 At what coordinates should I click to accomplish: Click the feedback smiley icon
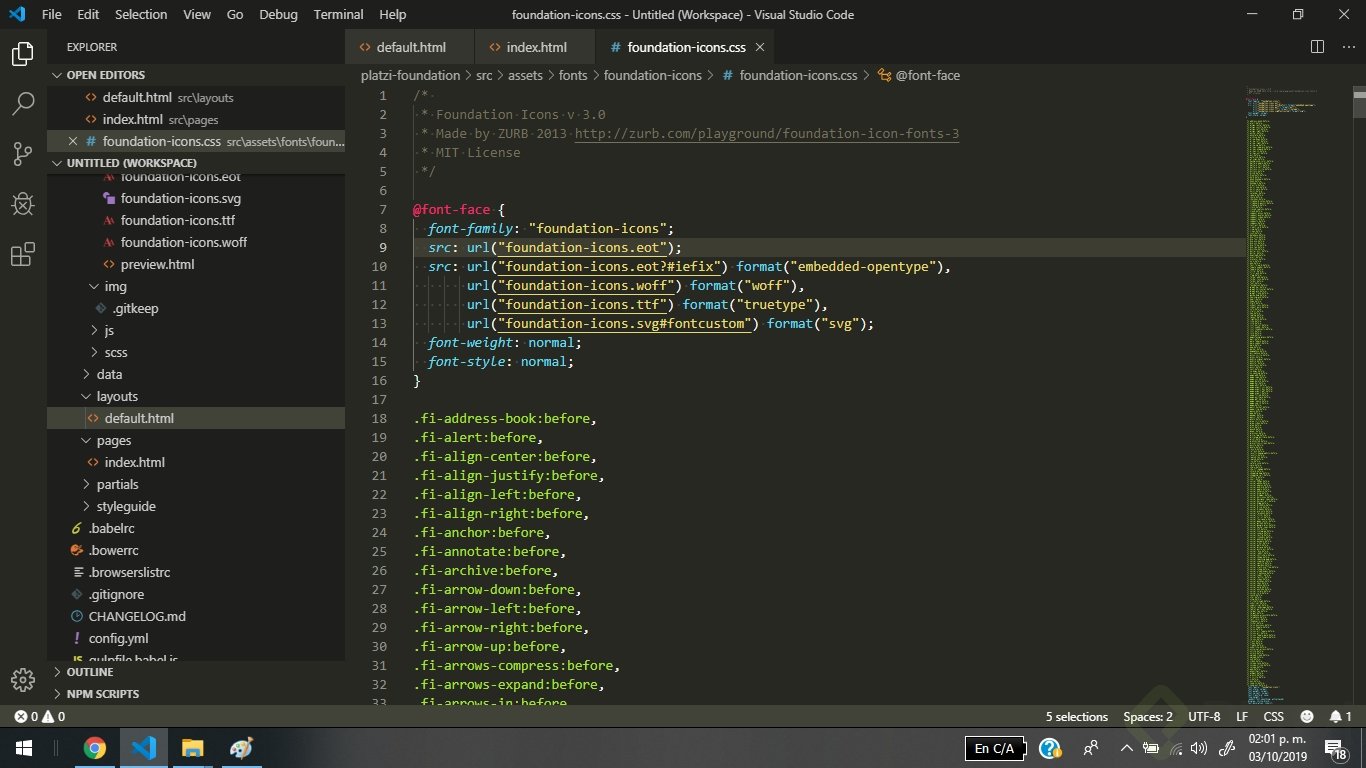click(1306, 717)
